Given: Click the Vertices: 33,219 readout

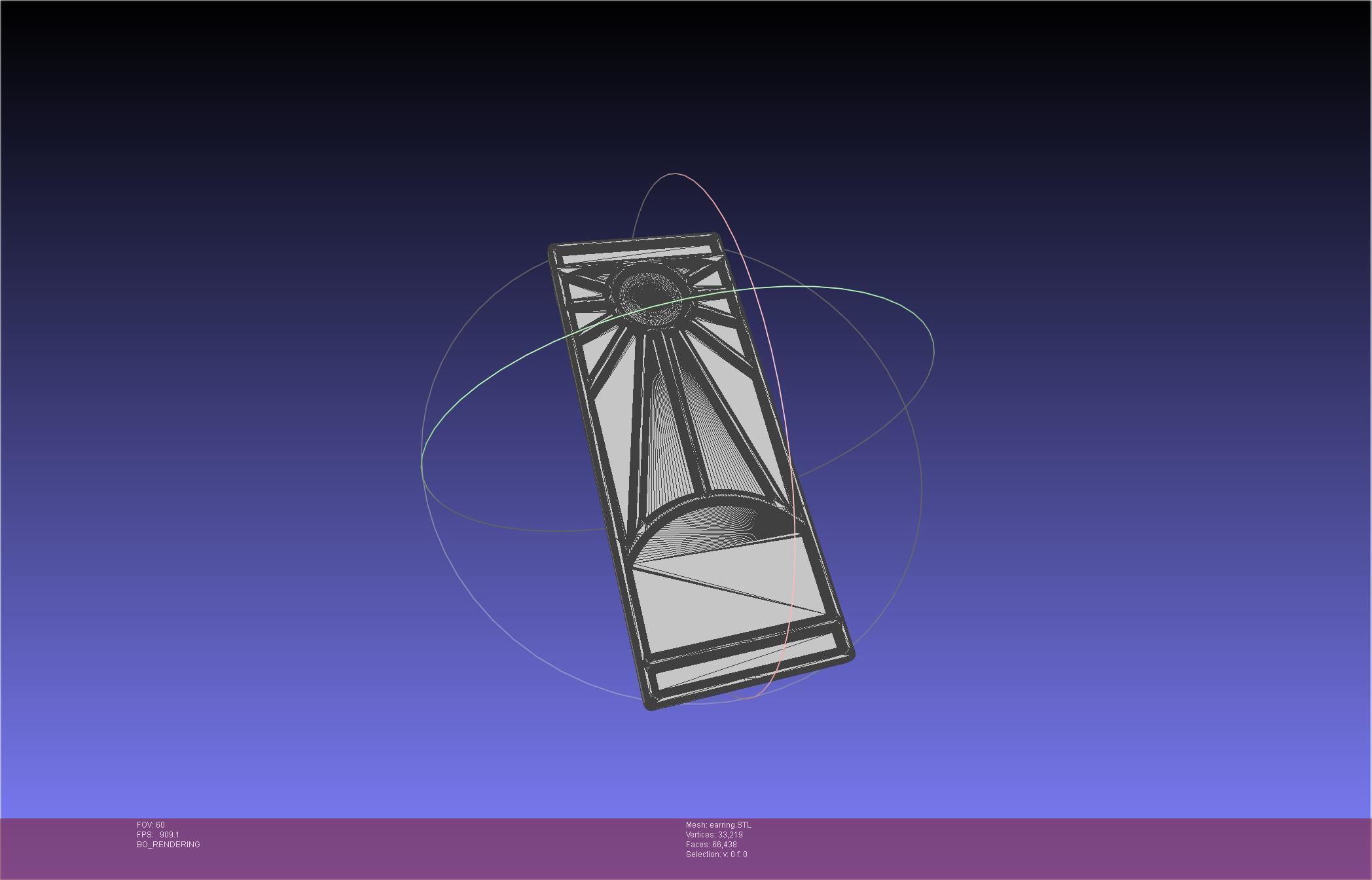Looking at the screenshot, I should pyautogui.click(x=713, y=835).
